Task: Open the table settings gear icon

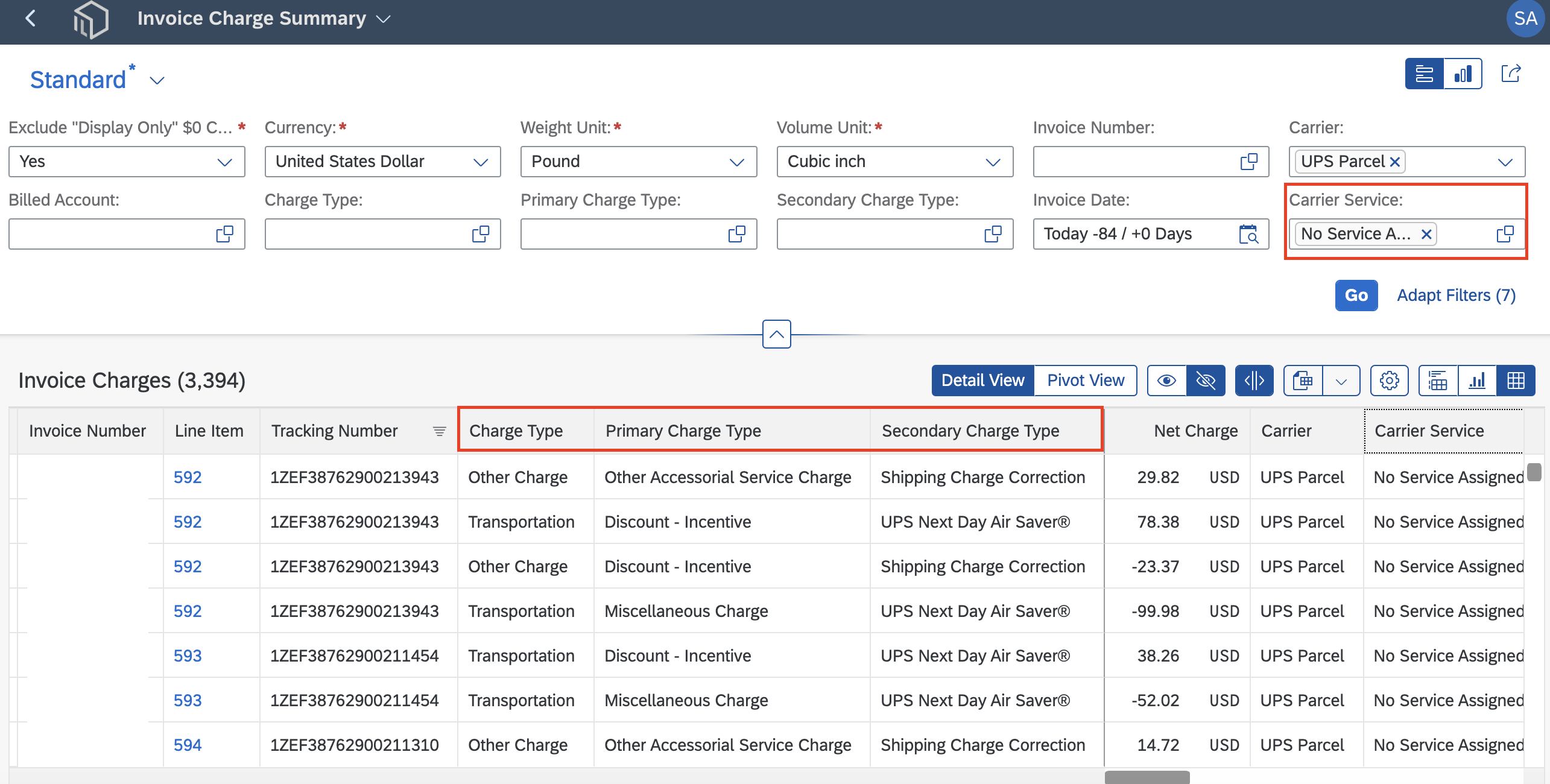Action: 1389,381
